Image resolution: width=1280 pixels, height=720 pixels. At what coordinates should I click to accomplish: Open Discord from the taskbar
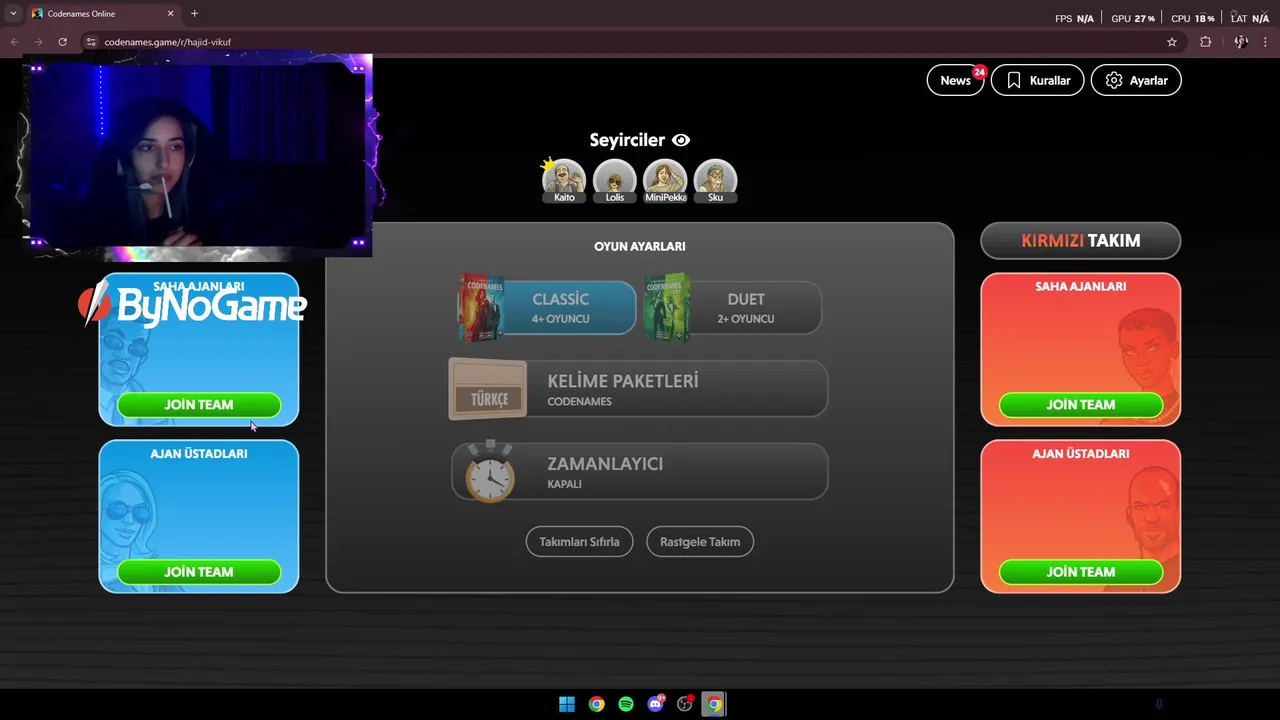click(x=655, y=704)
